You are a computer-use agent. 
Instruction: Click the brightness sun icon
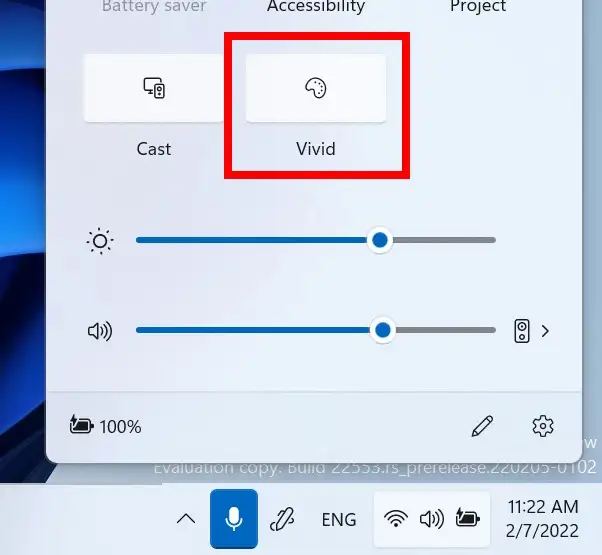100,241
